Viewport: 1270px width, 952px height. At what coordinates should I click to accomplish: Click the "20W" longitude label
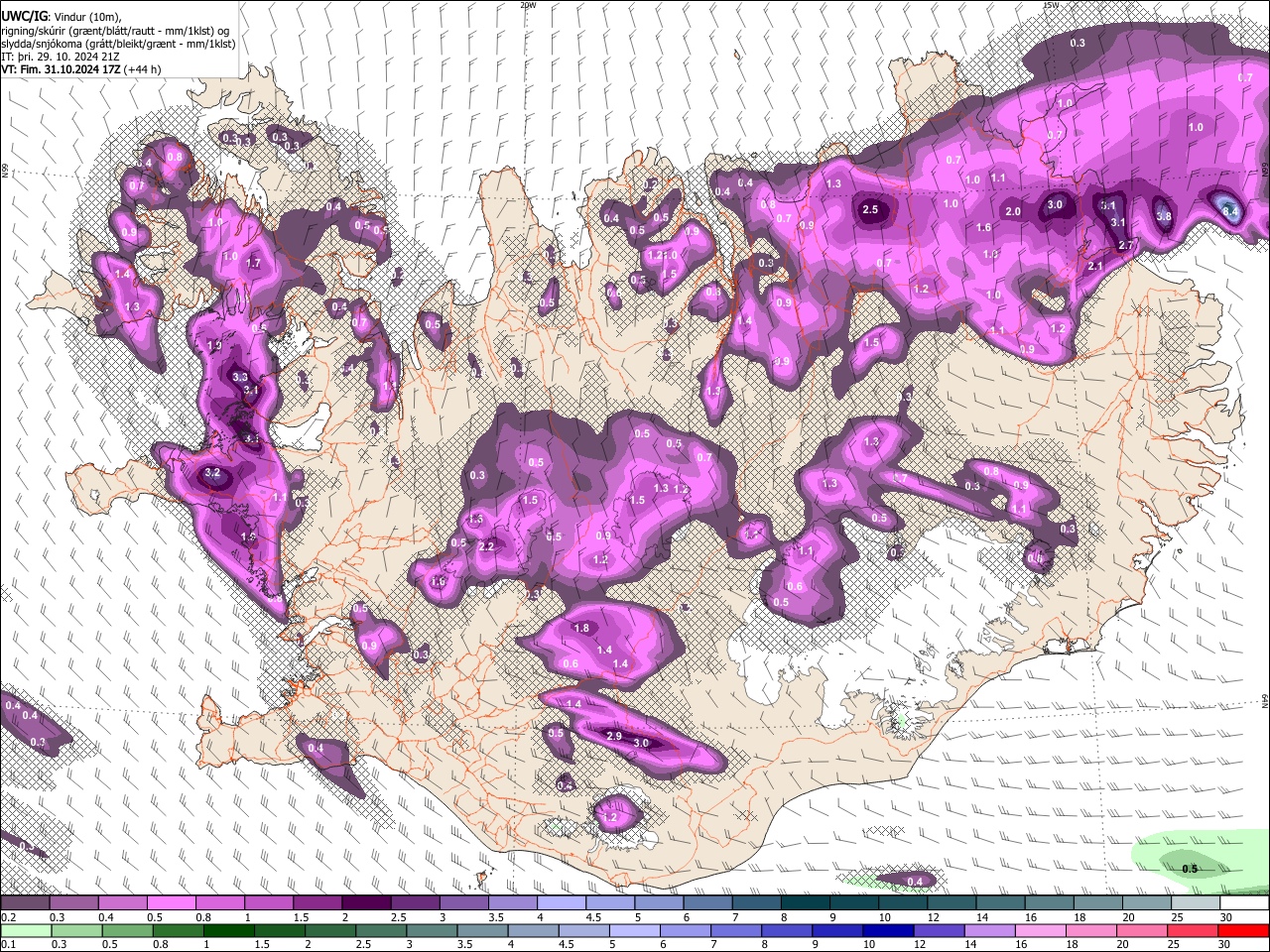click(528, 5)
